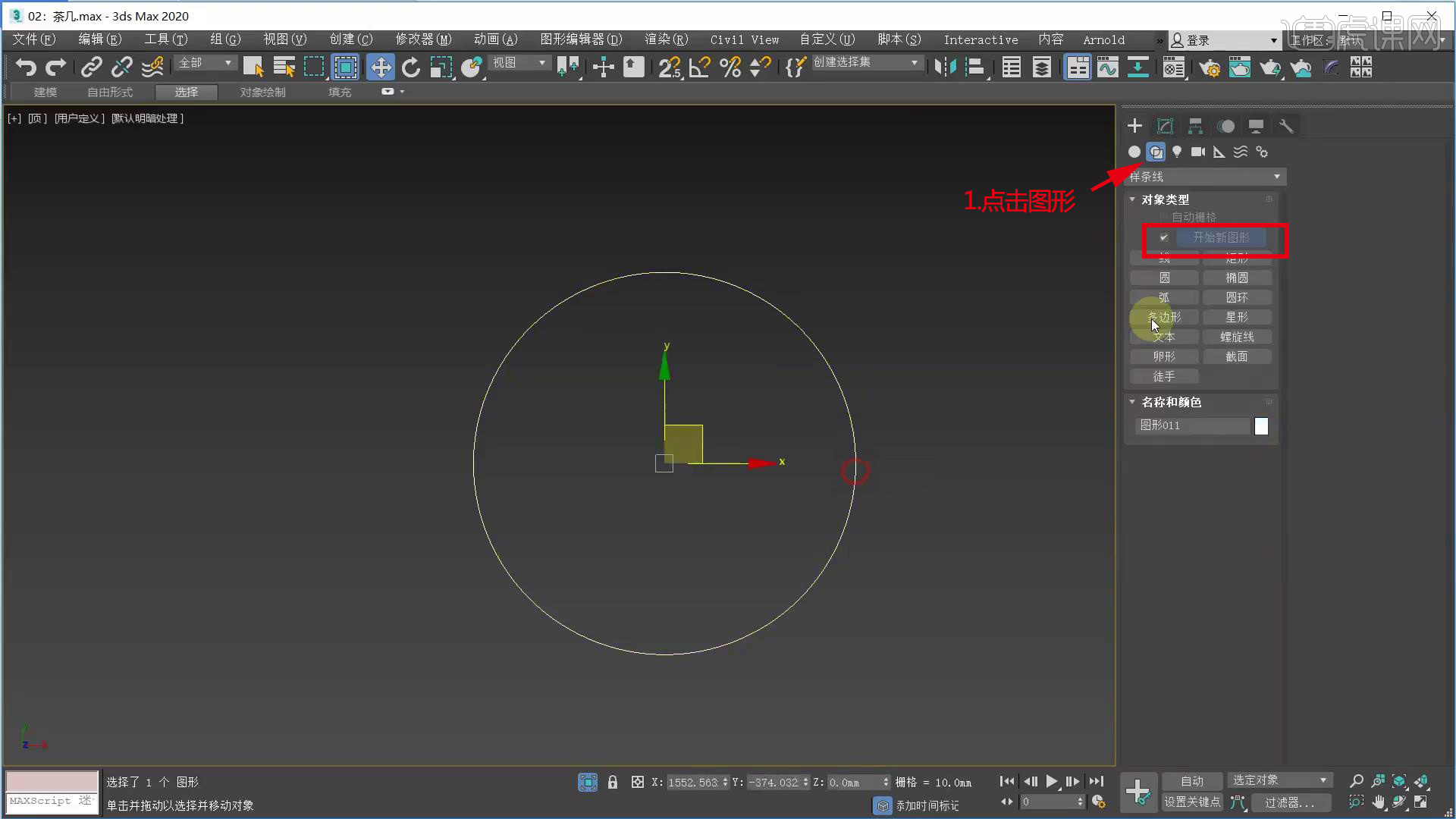Image resolution: width=1456 pixels, height=819 pixels.
Task: Click the Unlink selection tool
Action: pos(121,67)
